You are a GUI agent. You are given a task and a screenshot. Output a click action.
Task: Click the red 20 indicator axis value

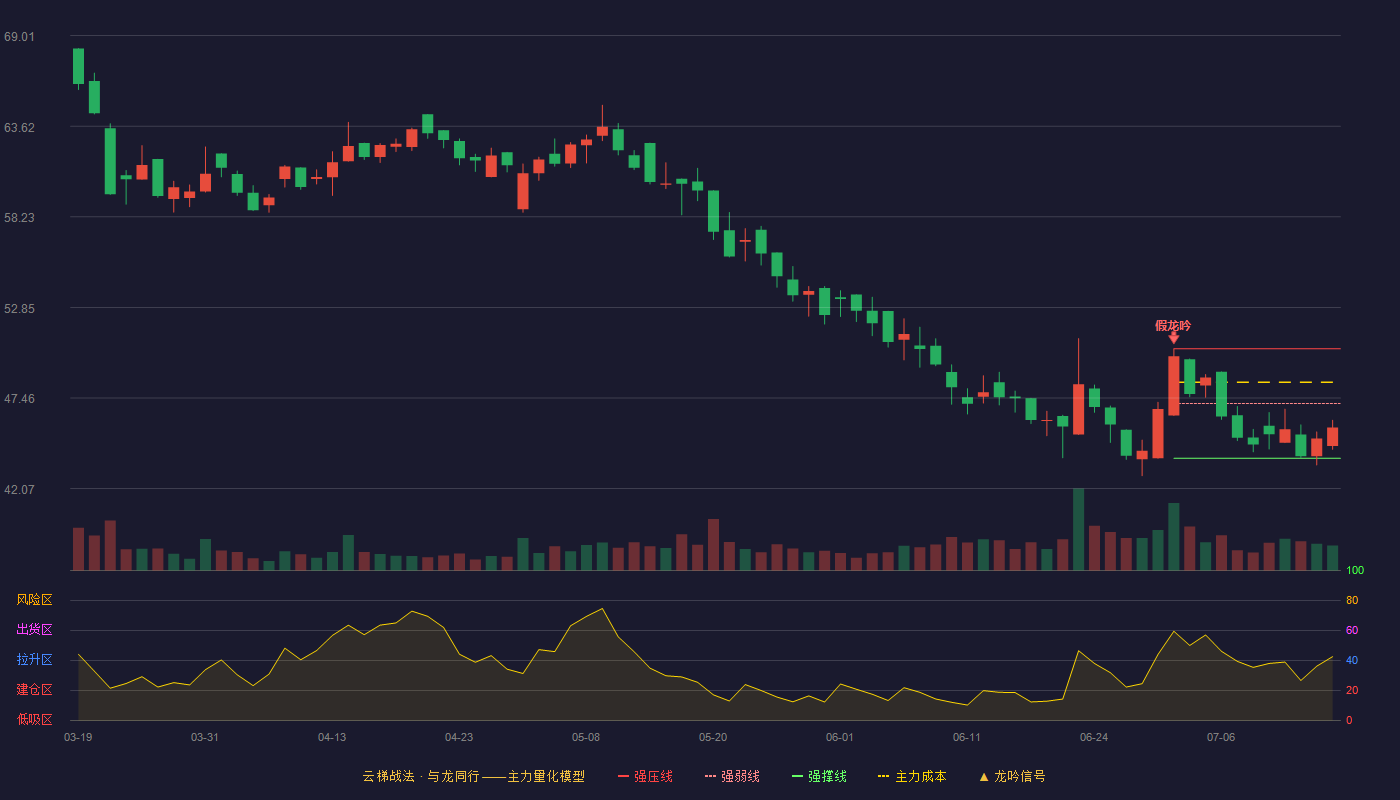pos(1352,690)
